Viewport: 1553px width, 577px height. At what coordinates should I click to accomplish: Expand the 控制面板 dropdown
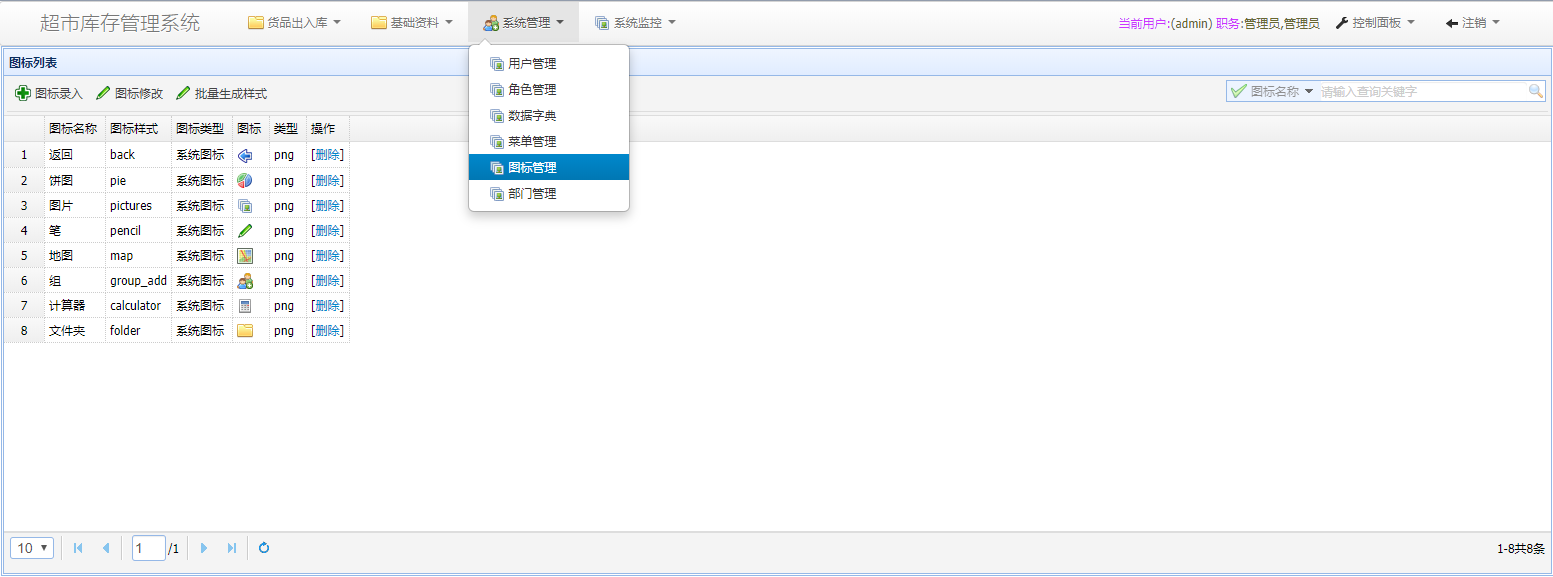coord(1375,22)
